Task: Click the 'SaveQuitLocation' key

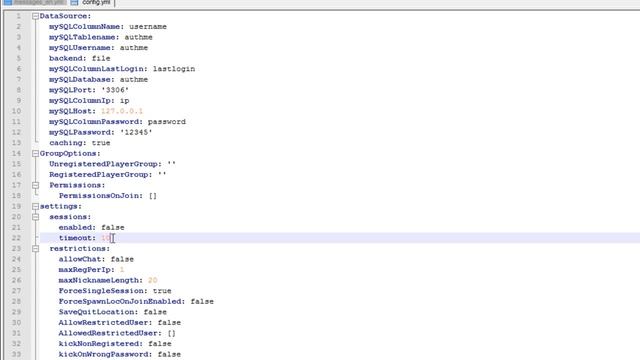Action: coord(96,312)
